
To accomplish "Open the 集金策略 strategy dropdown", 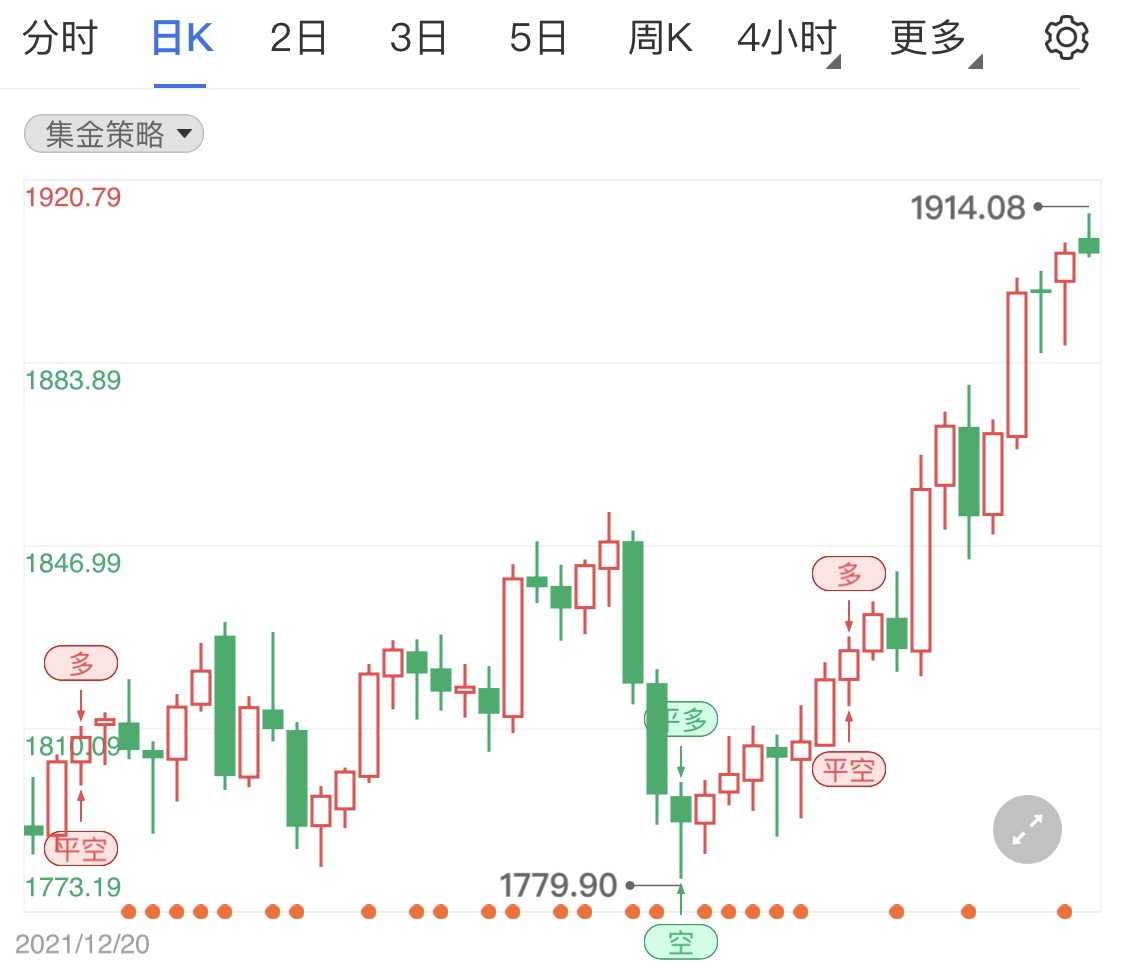I will (113, 134).
